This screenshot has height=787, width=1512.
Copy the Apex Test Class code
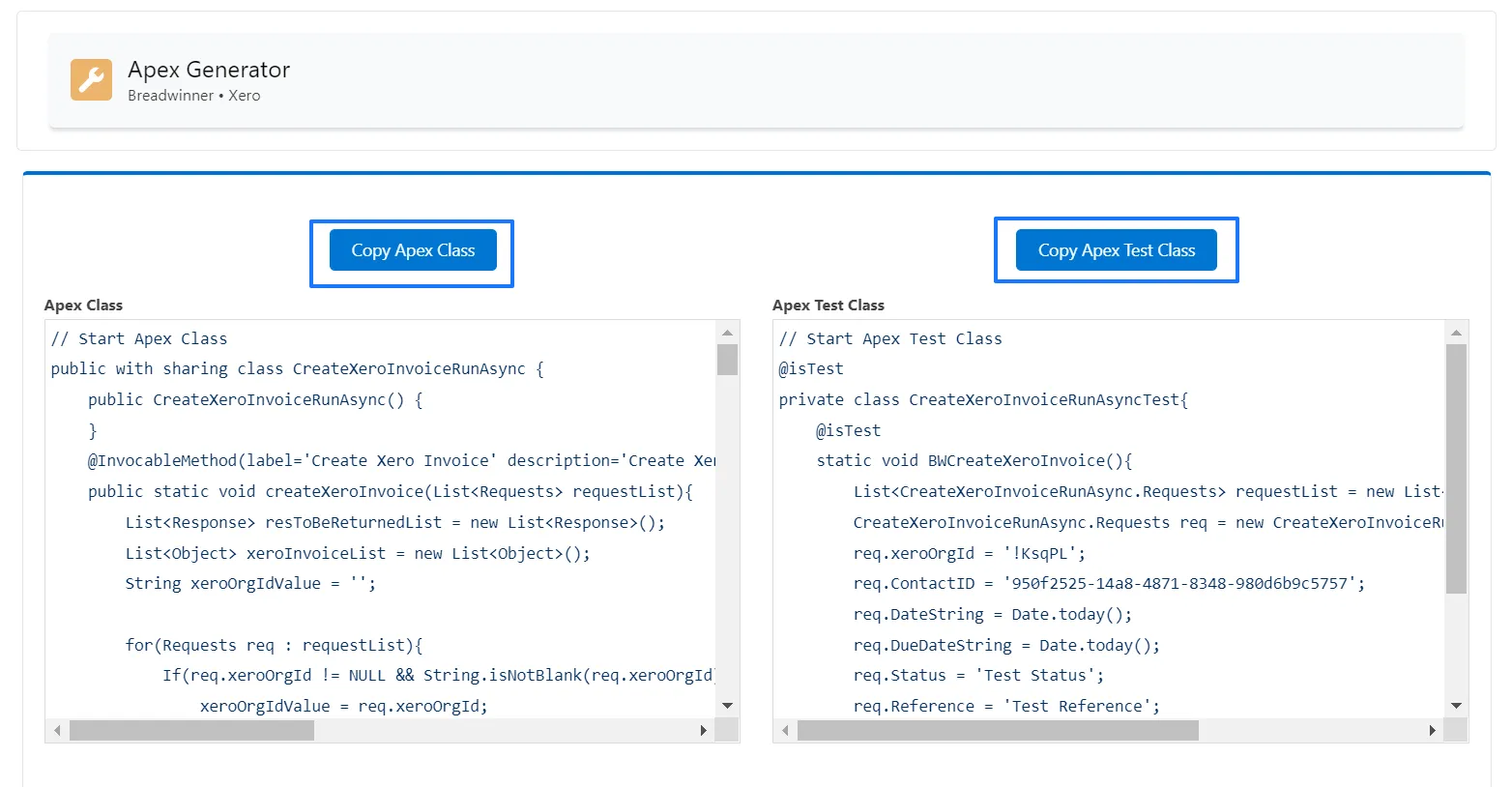[x=1117, y=250]
